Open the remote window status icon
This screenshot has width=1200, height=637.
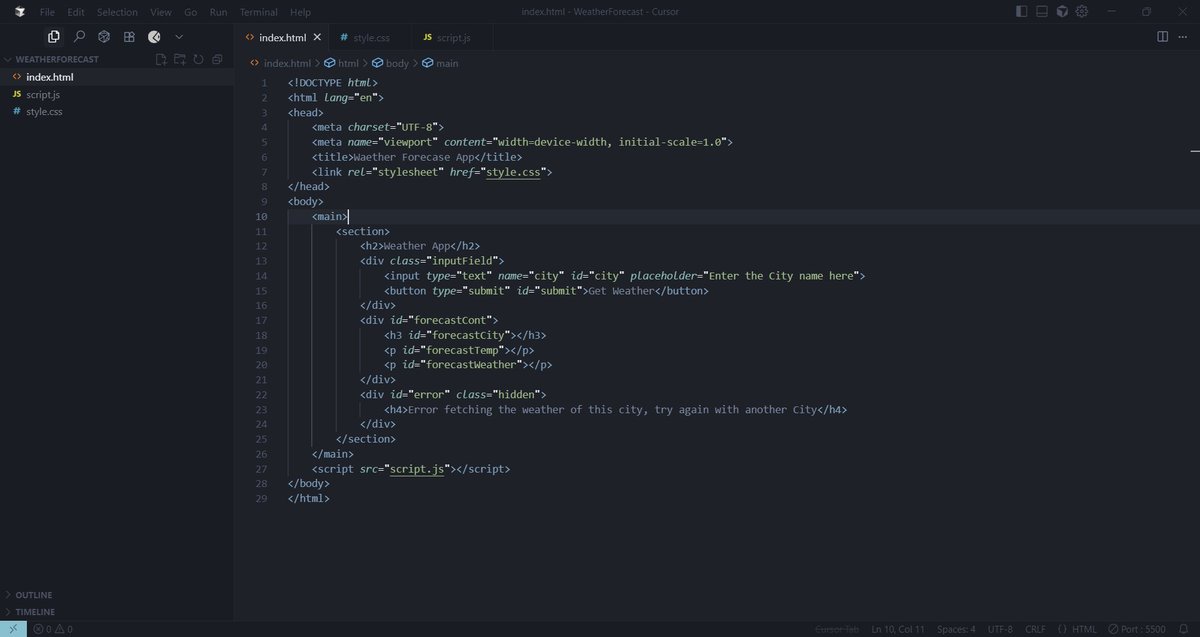[x=13, y=629]
